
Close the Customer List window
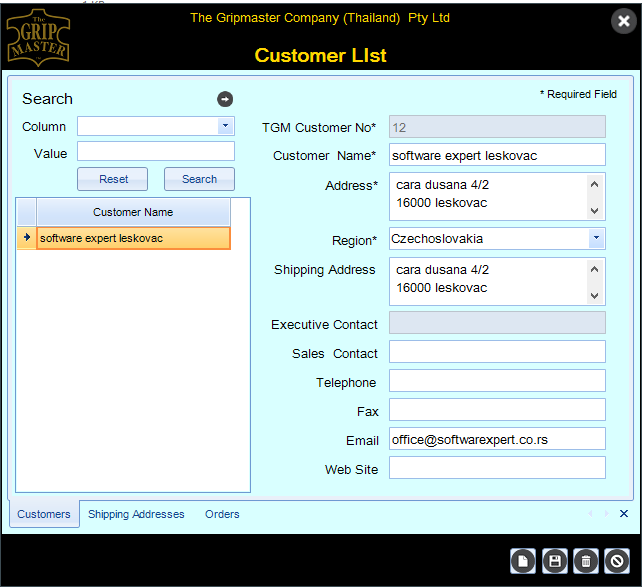623,21
